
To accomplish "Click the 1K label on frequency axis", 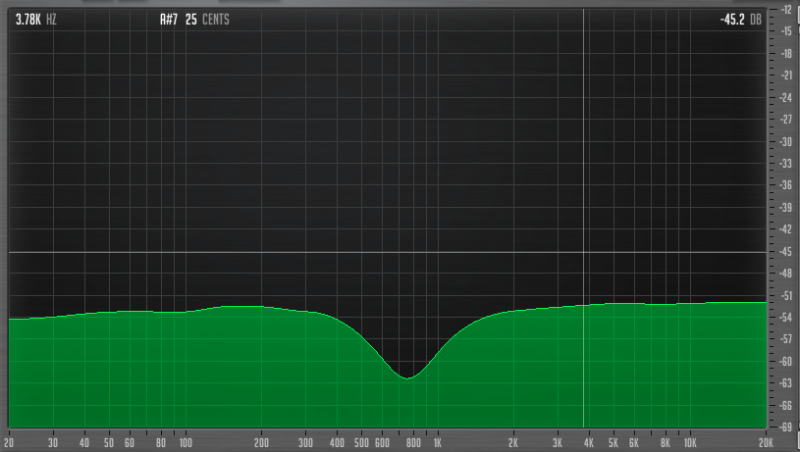I will pyautogui.click(x=436, y=441).
